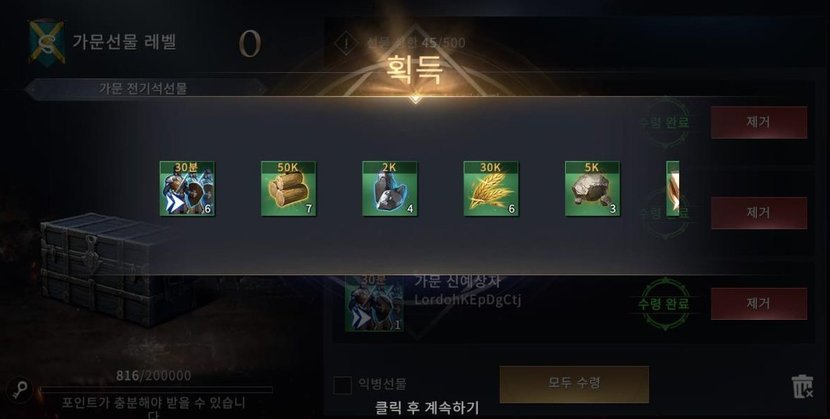
Task: Tap the speedup item in bottom gift row
Action: [x=374, y=304]
